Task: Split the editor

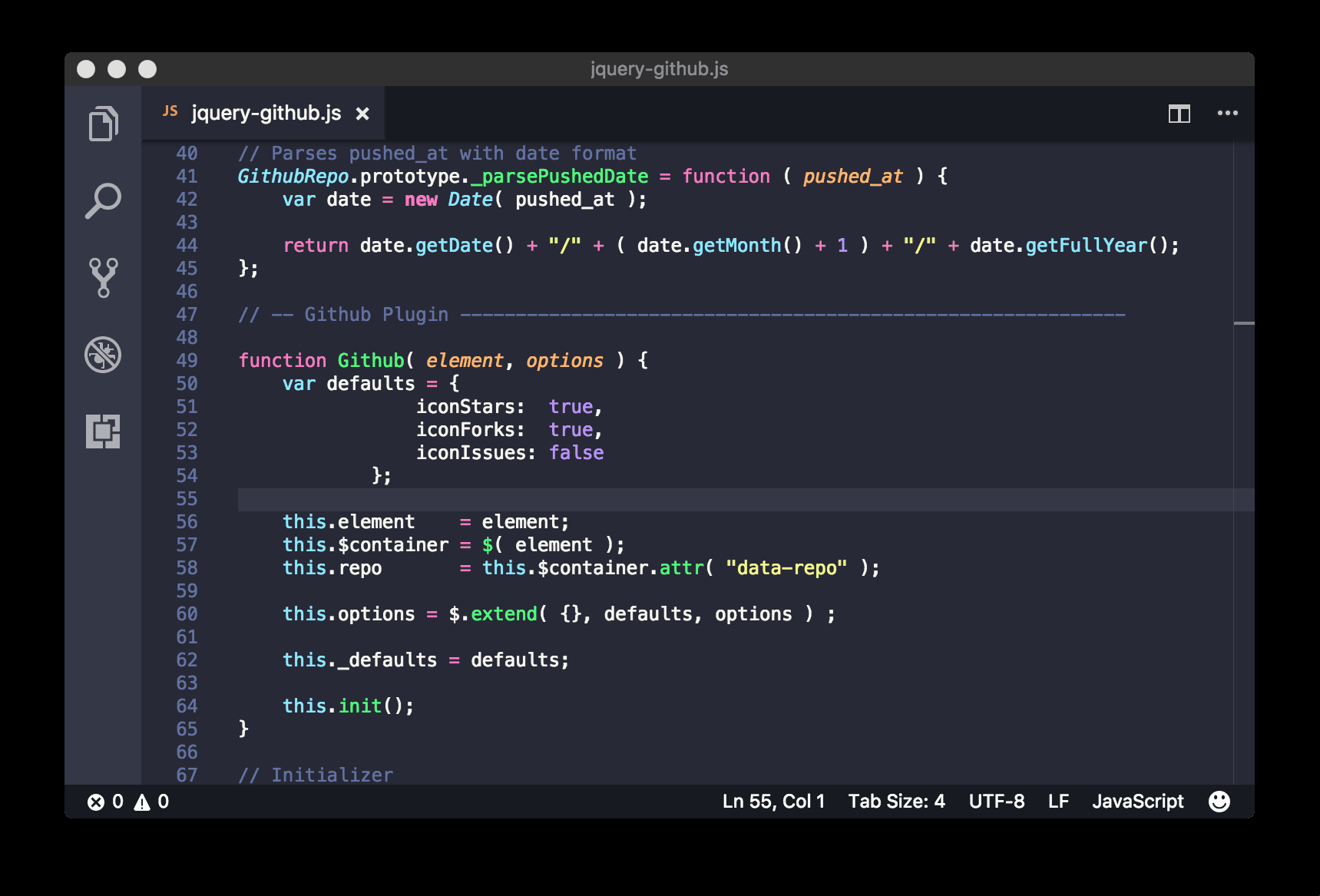Action: [x=1179, y=114]
